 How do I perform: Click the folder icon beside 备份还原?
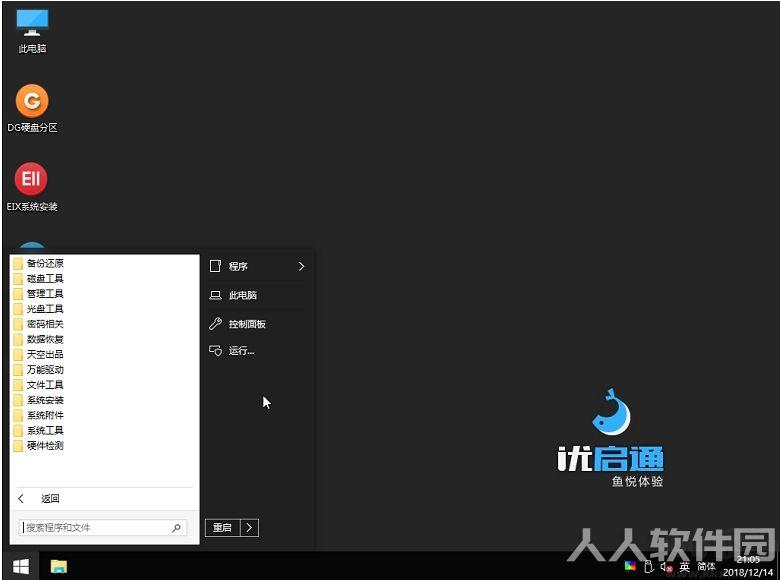[x=18, y=263]
